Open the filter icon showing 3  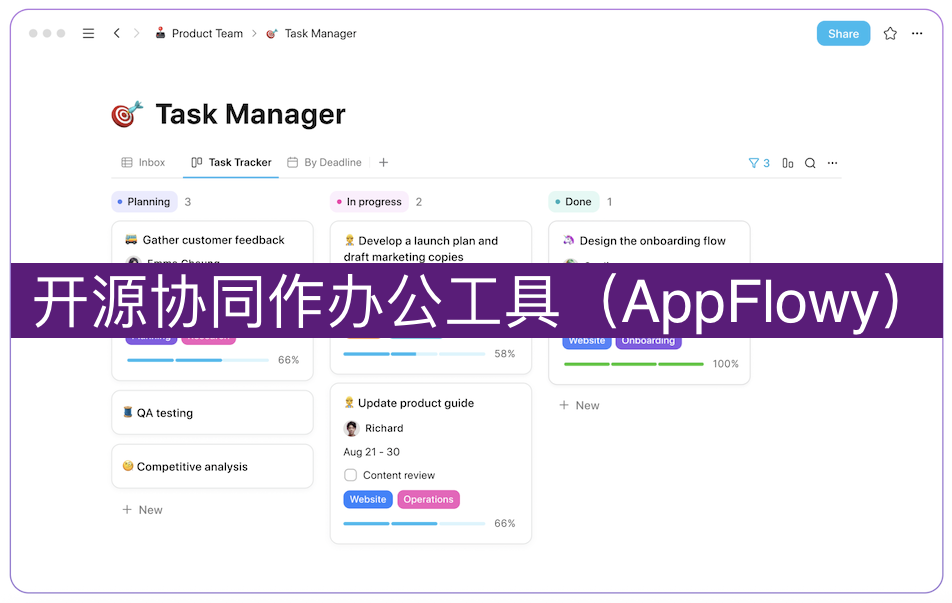[x=759, y=163]
